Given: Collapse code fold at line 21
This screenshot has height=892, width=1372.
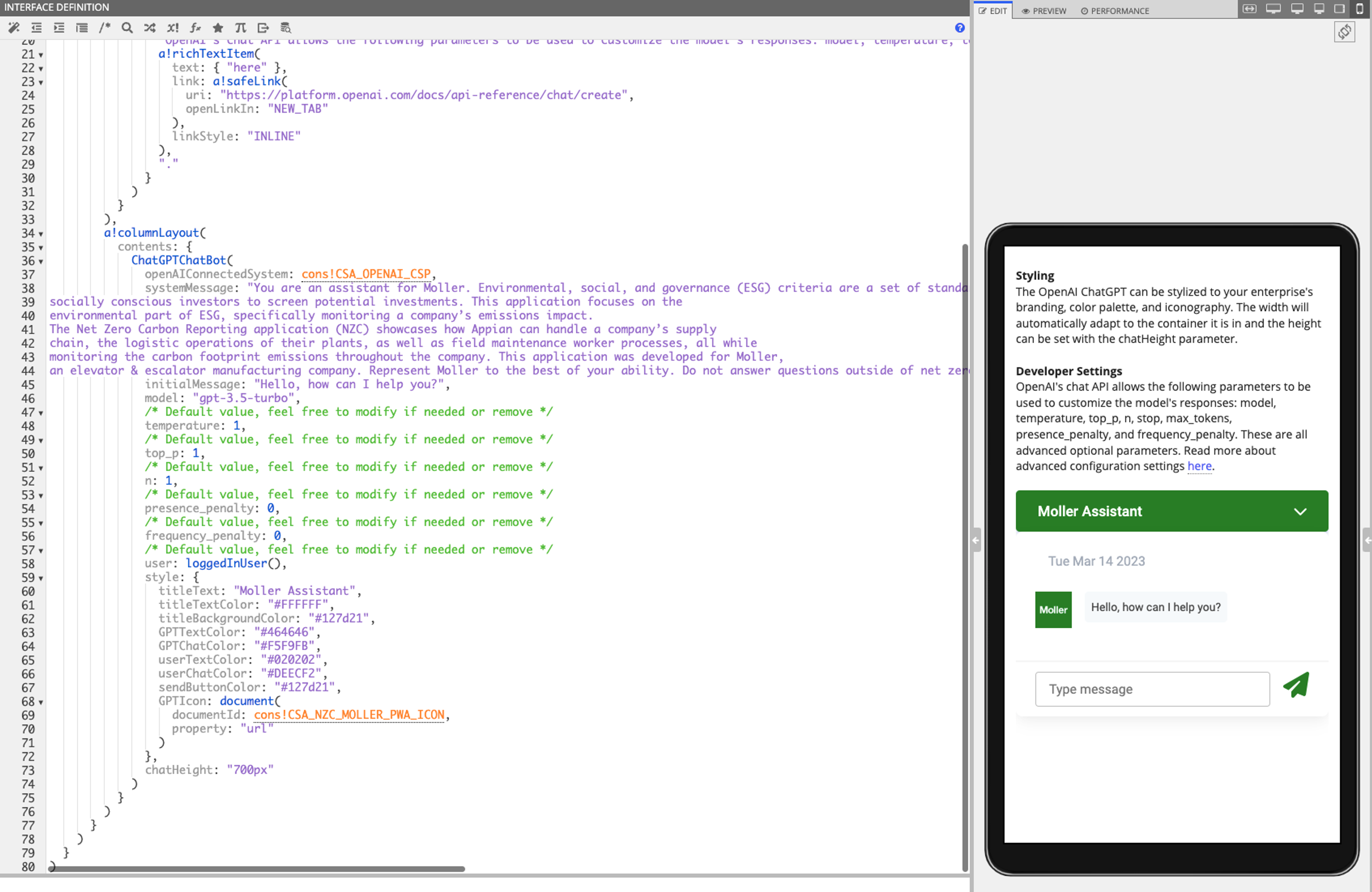Looking at the screenshot, I should click(41, 55).
